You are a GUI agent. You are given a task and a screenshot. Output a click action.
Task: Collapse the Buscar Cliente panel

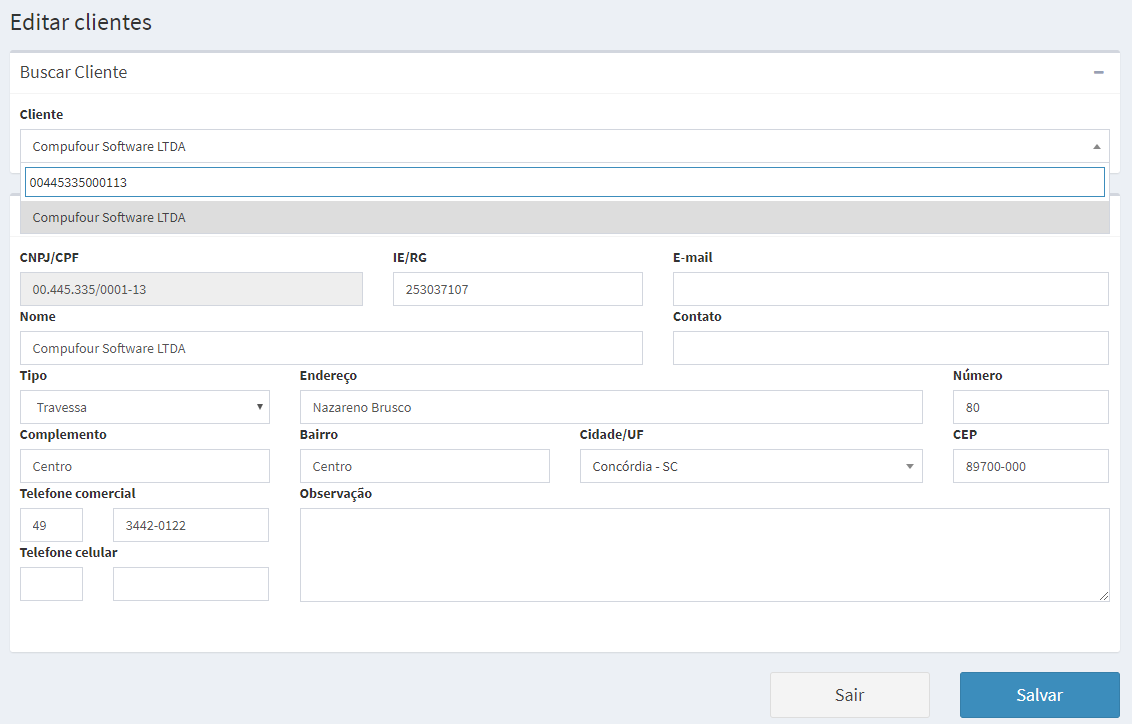[1098, 73]
